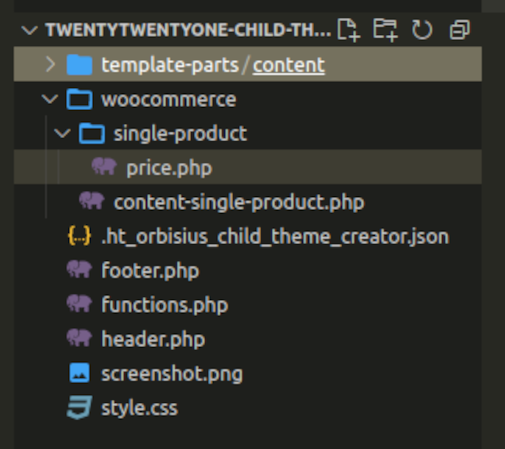Viewport: 505px width, 449px height.
Task: Select the woocommerce folder name
Action: [169, 100]
